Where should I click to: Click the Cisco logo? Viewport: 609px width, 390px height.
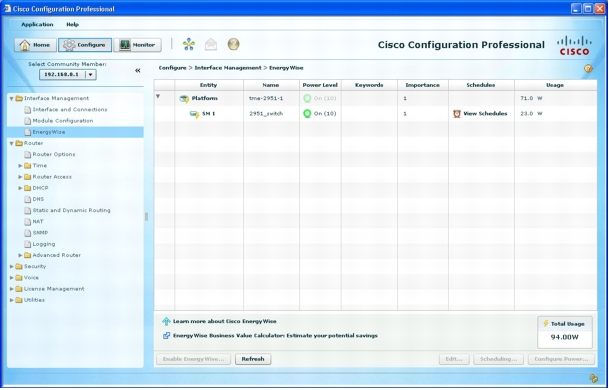(574, 45)
